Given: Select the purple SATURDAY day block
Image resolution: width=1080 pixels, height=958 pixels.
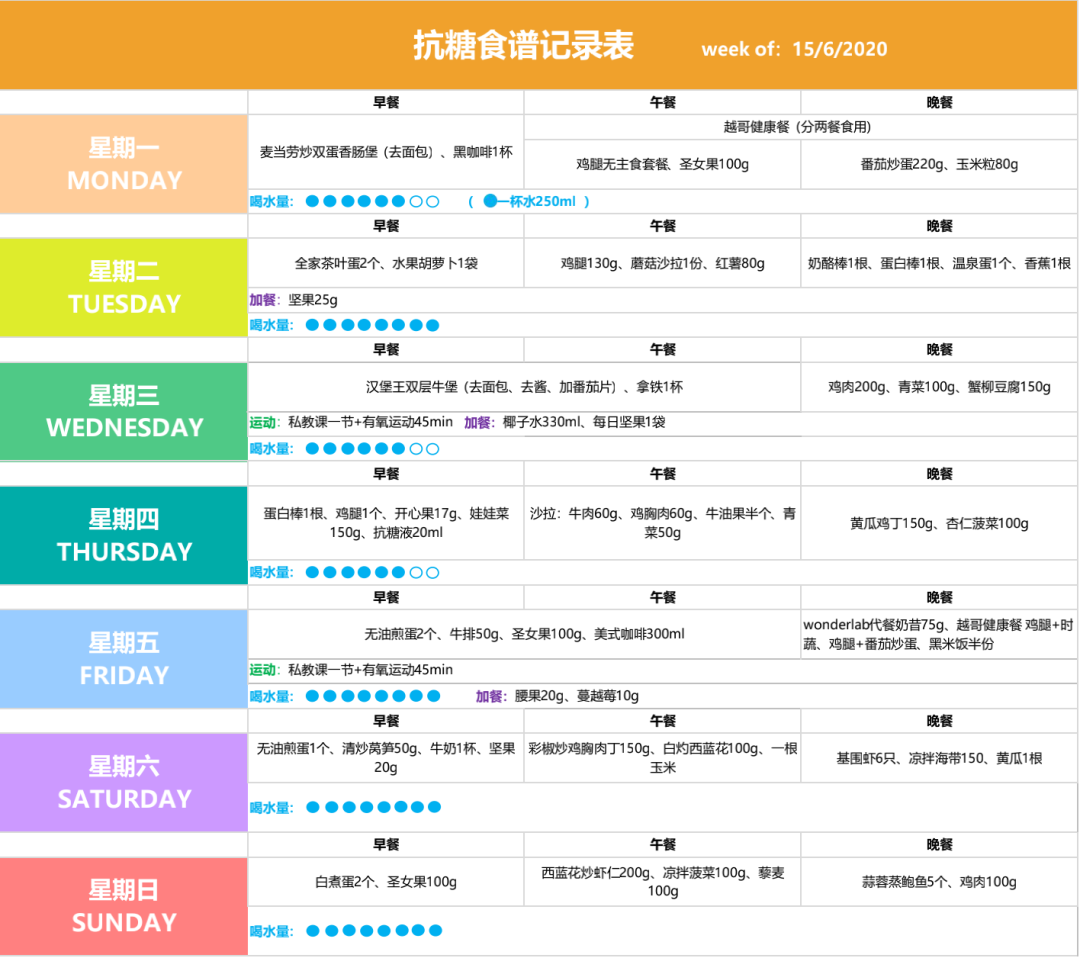Looking at the screenshot, I should 124,782.
